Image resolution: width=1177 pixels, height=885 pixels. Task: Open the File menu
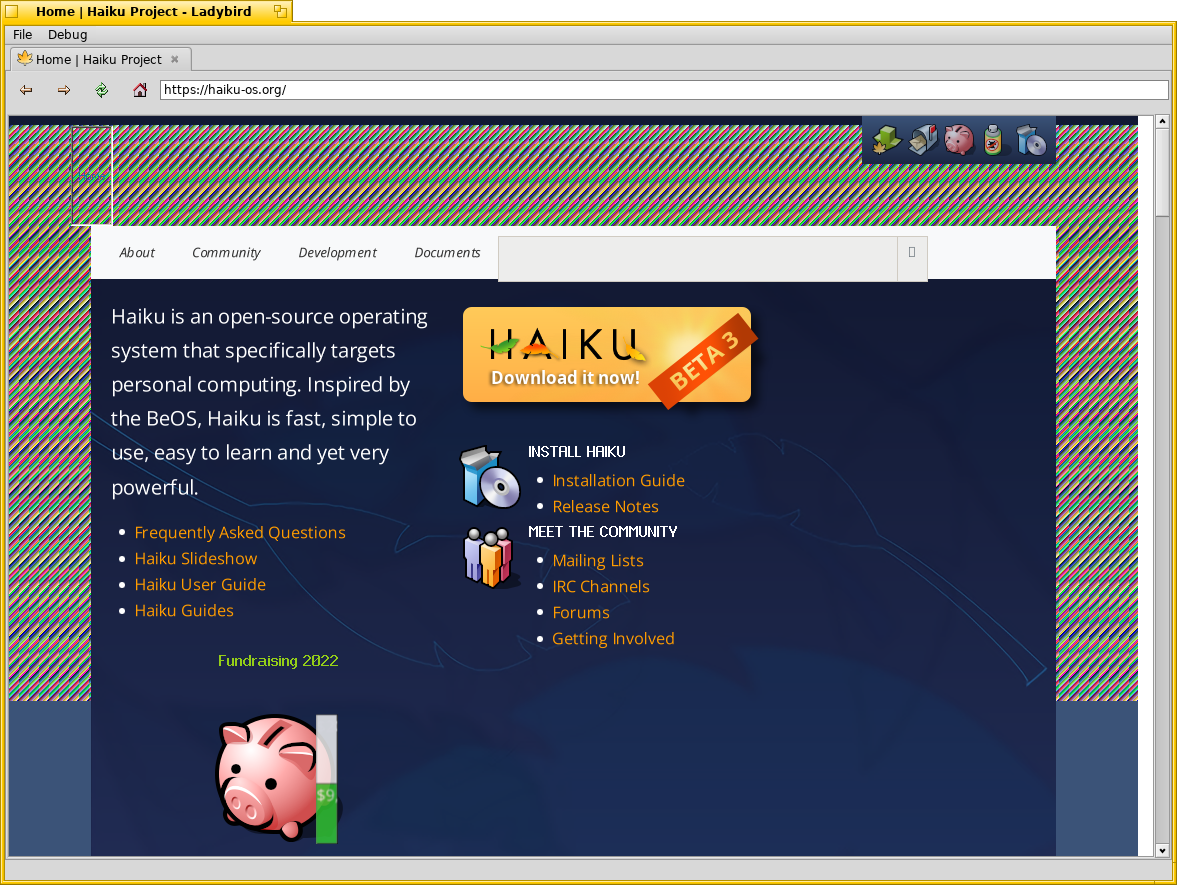pos(22,34)
